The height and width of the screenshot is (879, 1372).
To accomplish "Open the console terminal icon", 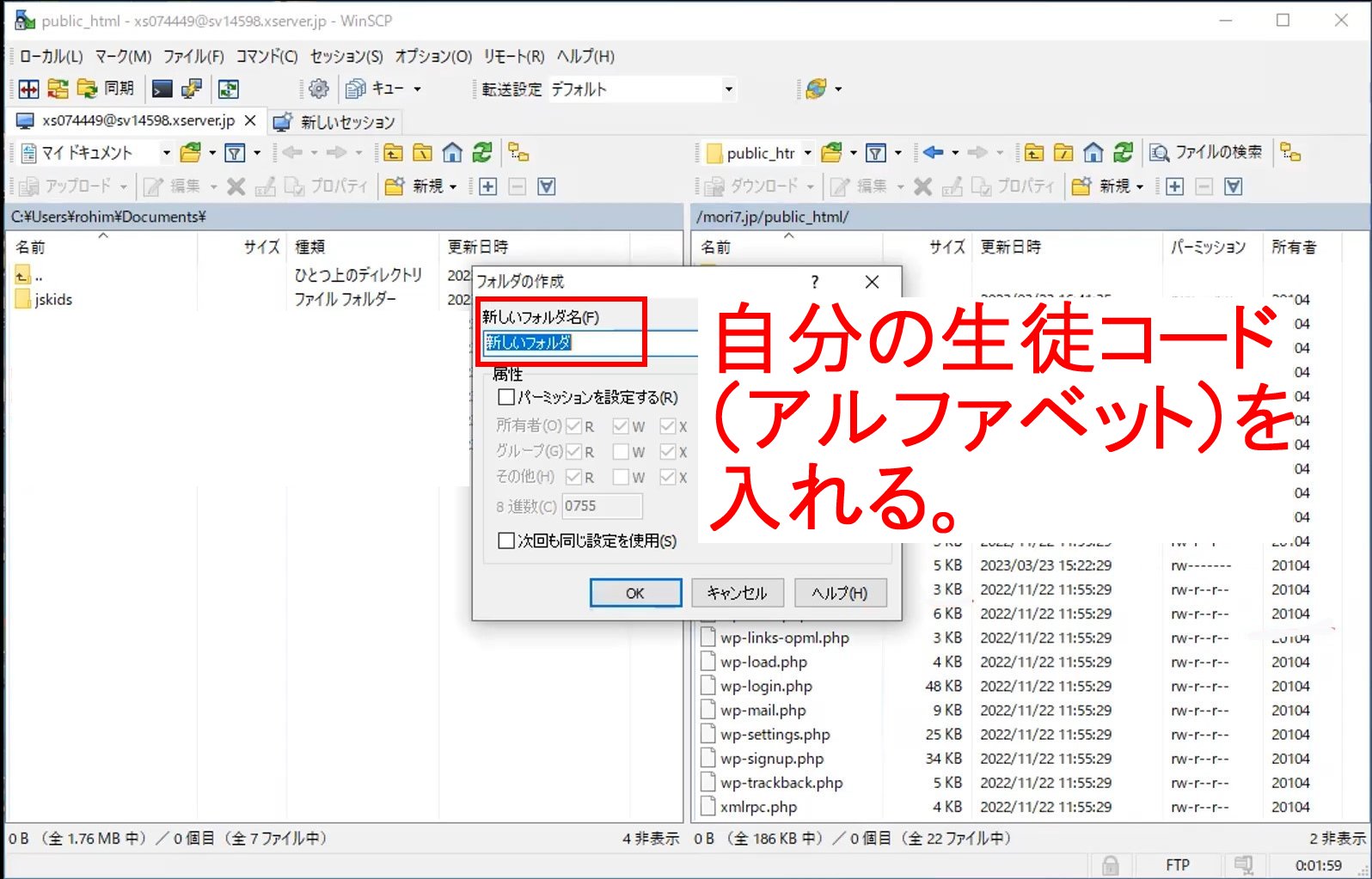I will (x=162, y=89).
